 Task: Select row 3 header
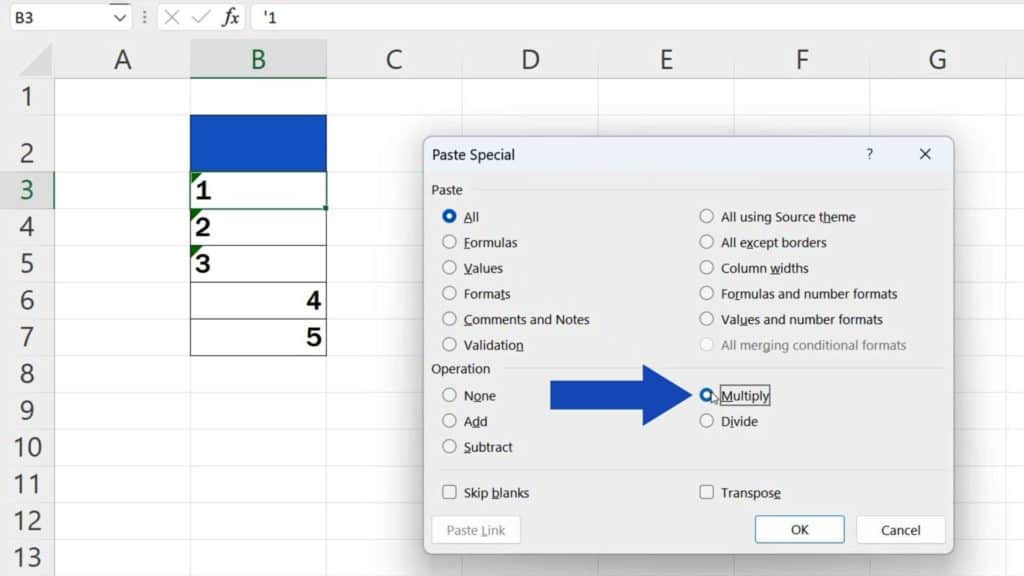[27, 190]
